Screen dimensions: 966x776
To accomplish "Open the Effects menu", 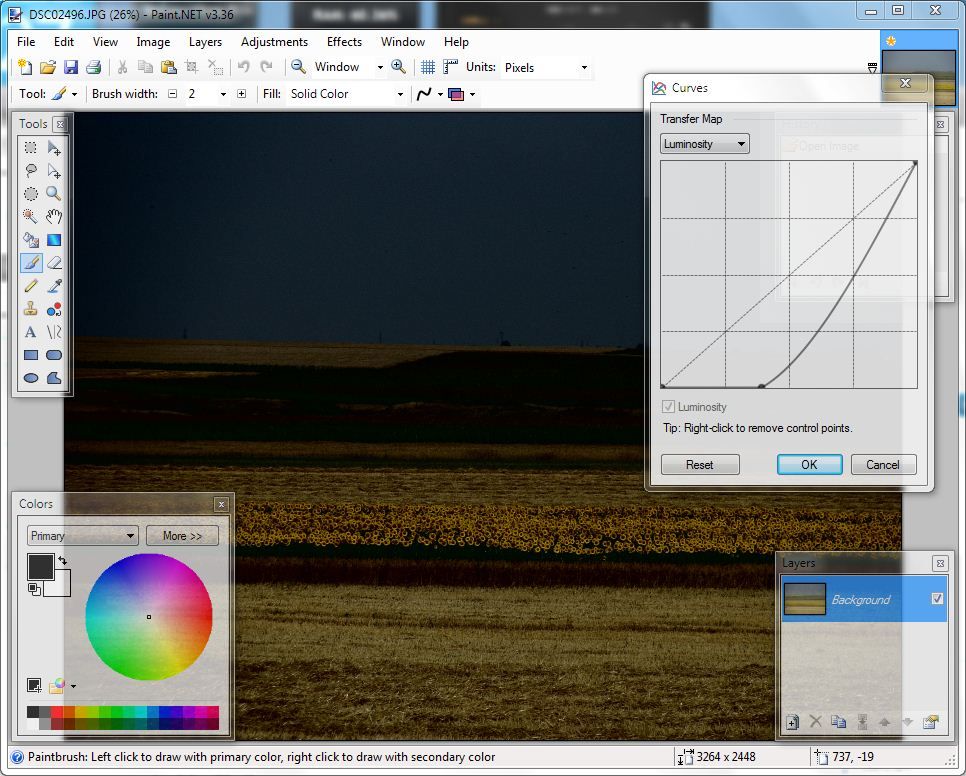I will coord(344,42).
